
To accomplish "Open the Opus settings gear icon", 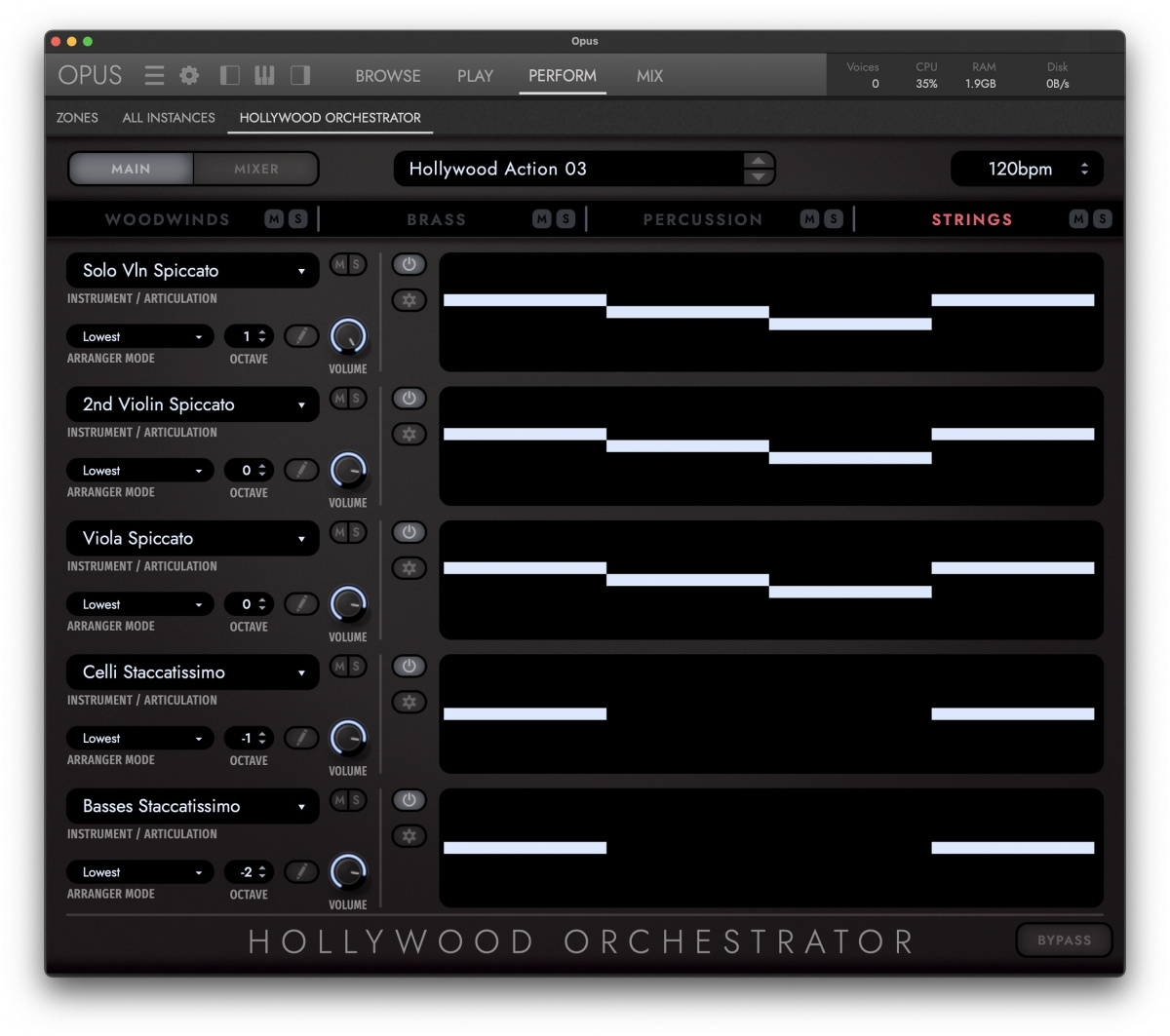I will pos(189,75).
